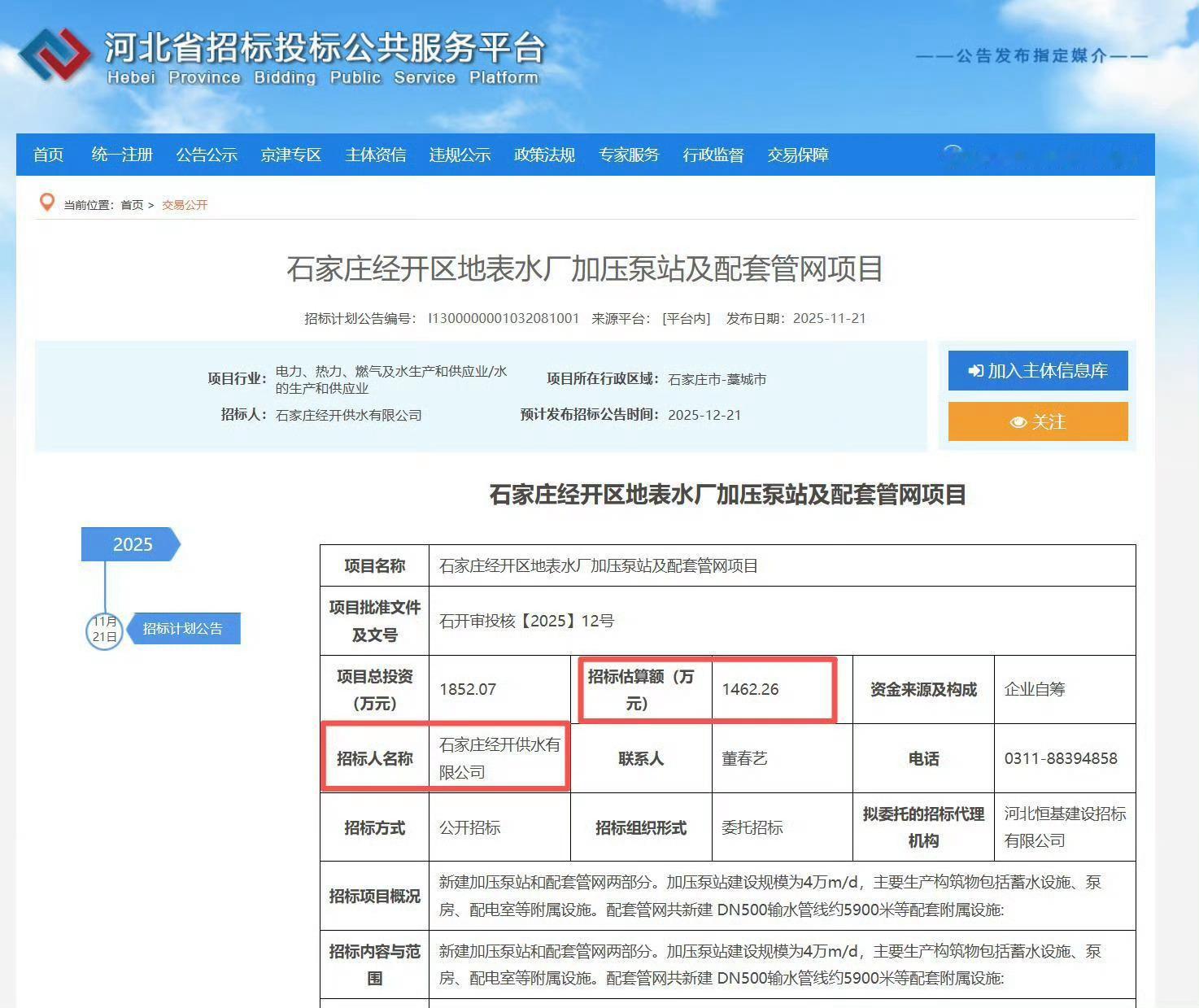Click the large gray page title heading

pos(585,268)
